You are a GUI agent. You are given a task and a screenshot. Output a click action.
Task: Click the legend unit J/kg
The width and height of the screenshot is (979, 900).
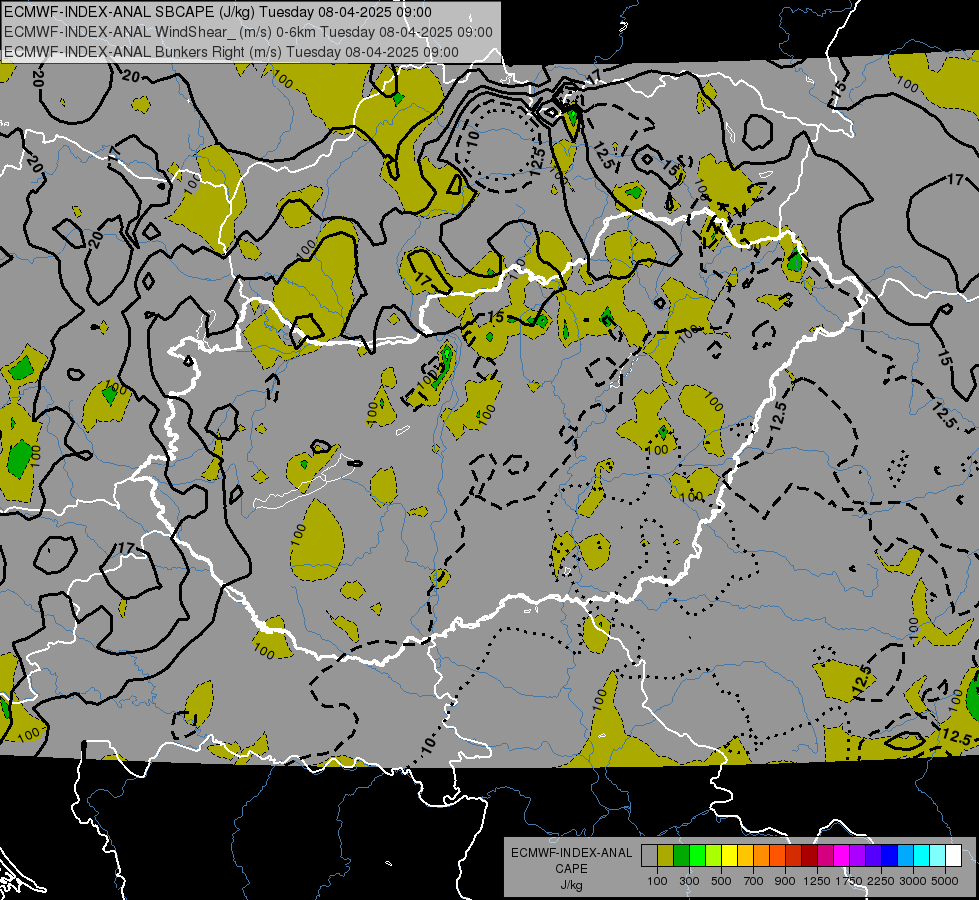point(571,885)
